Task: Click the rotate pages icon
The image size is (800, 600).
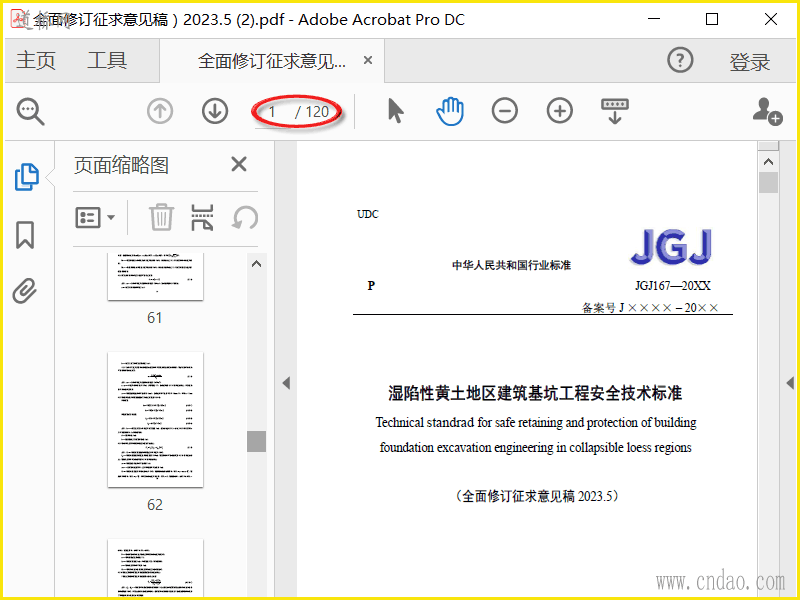Action: pos(245,218)
